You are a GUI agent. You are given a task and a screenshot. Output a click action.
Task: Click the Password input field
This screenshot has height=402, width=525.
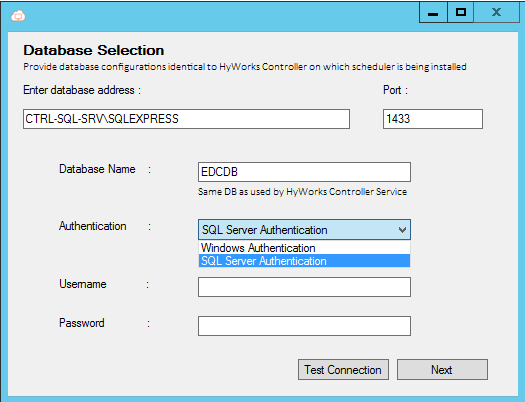(x=304, y=326)
